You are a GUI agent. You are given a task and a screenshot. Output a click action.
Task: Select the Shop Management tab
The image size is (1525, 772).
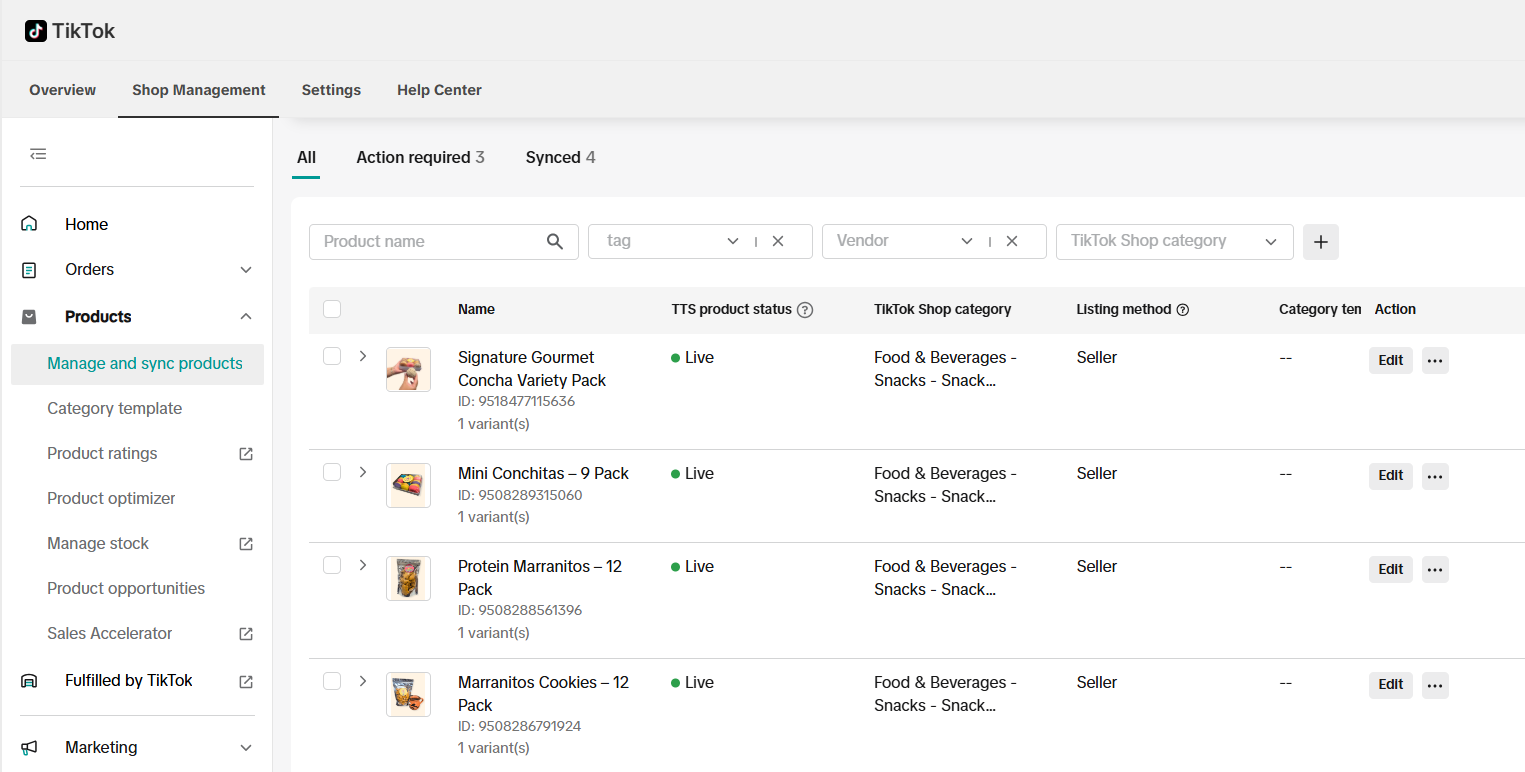199,90
